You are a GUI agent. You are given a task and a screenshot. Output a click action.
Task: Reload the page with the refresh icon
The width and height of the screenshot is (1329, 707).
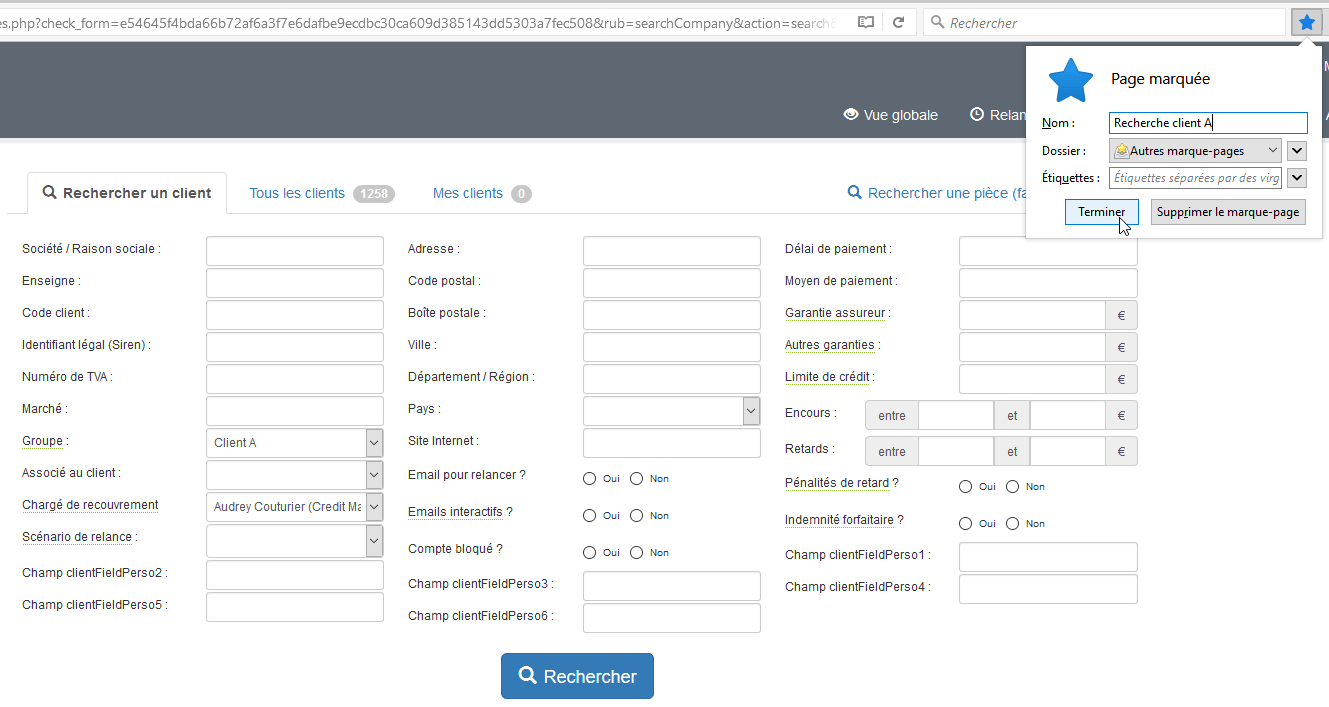(x=898, y=22)
